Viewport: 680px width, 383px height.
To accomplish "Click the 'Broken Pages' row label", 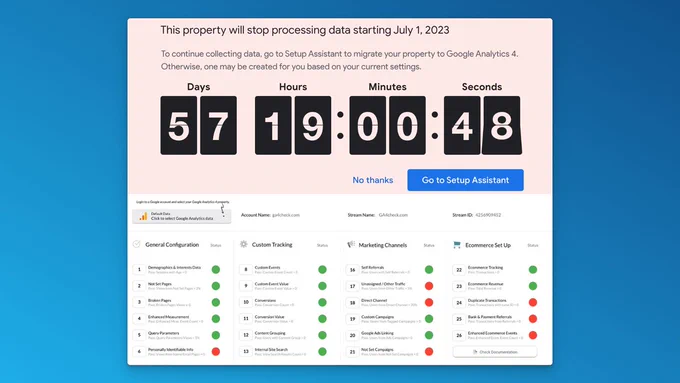I will click(159, 300).
